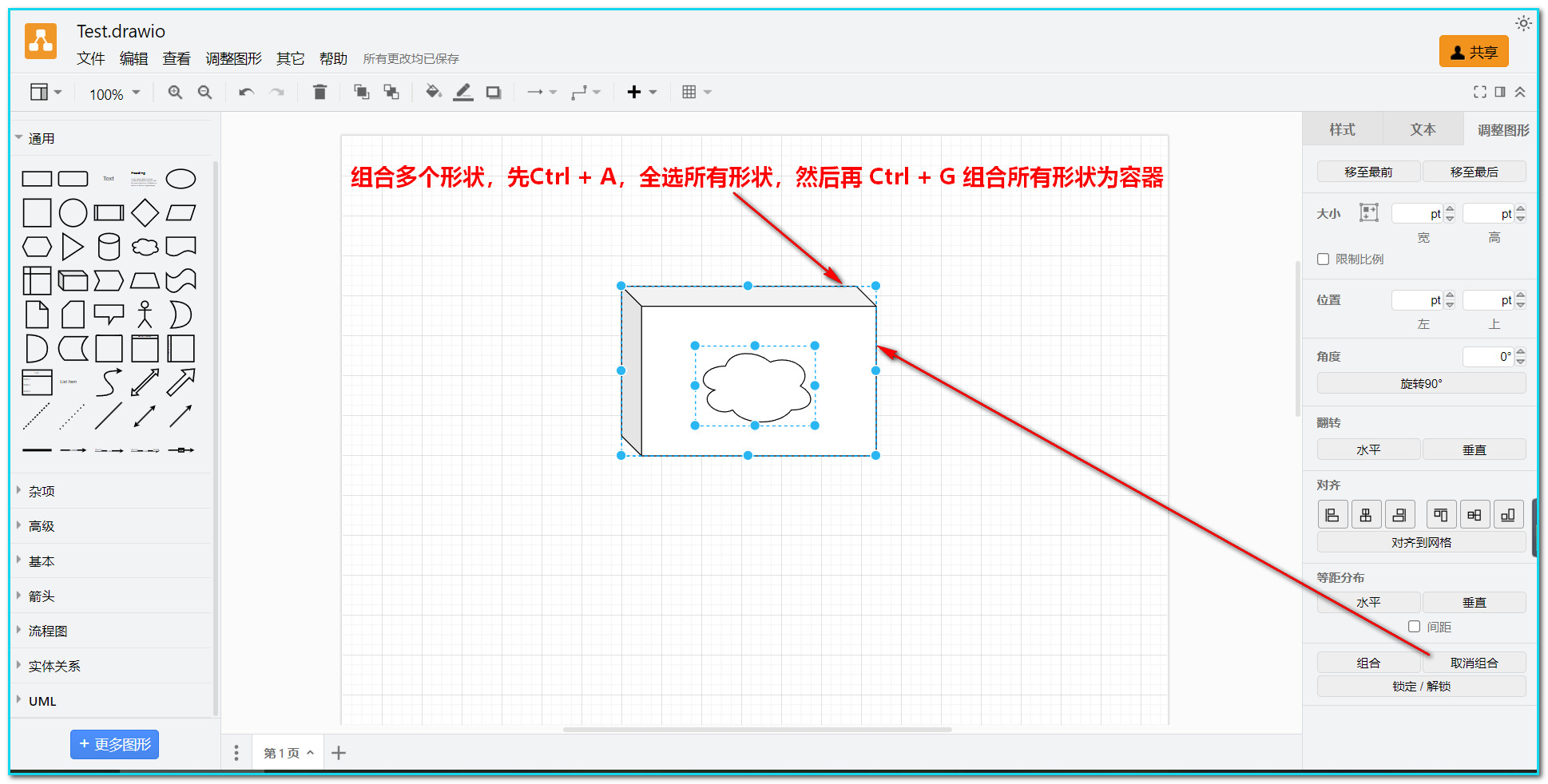Pick the diamond shape from the palette
Screen dimensions: 1548x784
[x=145, y=213]
